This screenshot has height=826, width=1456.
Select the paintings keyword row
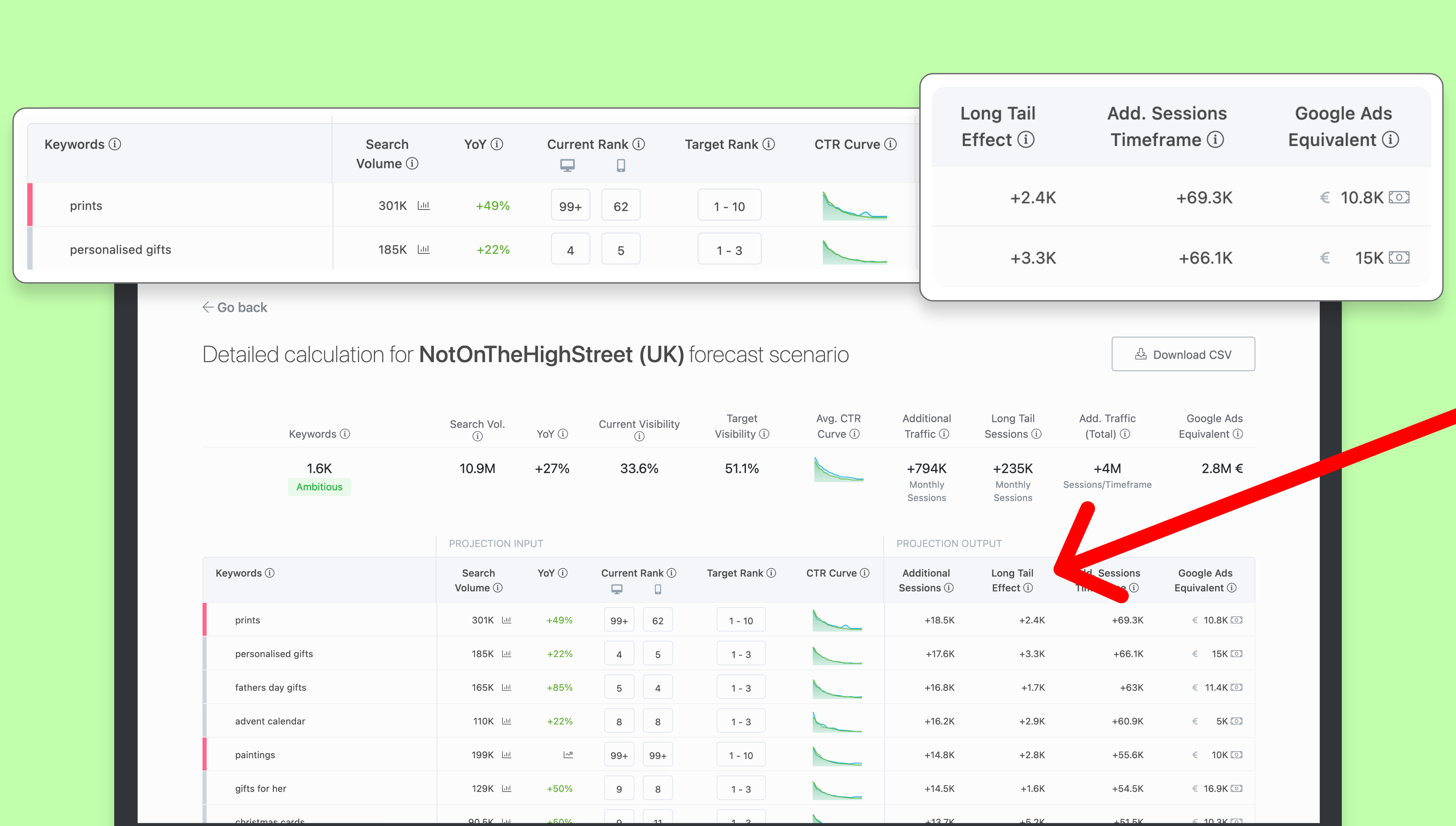255,754
